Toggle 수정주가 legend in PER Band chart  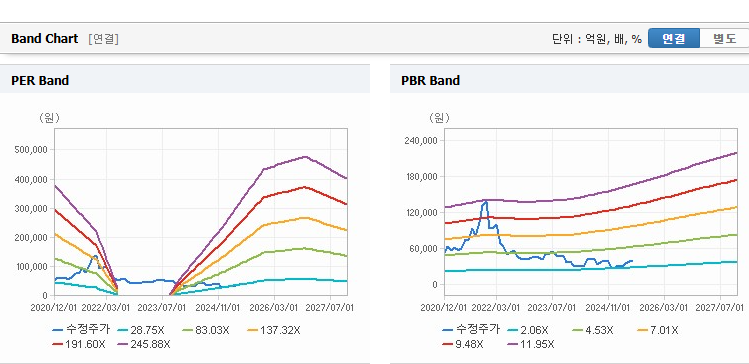coord(81,329)
